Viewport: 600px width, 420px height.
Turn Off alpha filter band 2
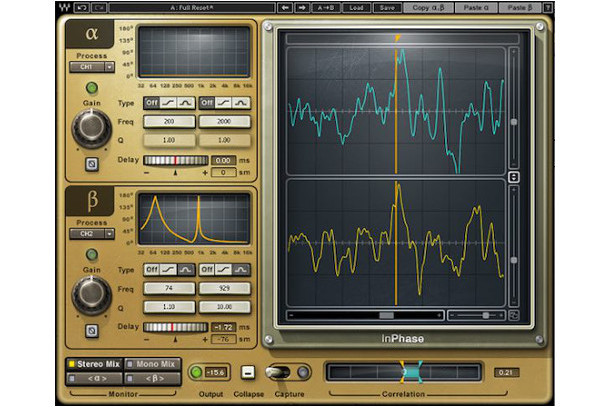(207, 103)
